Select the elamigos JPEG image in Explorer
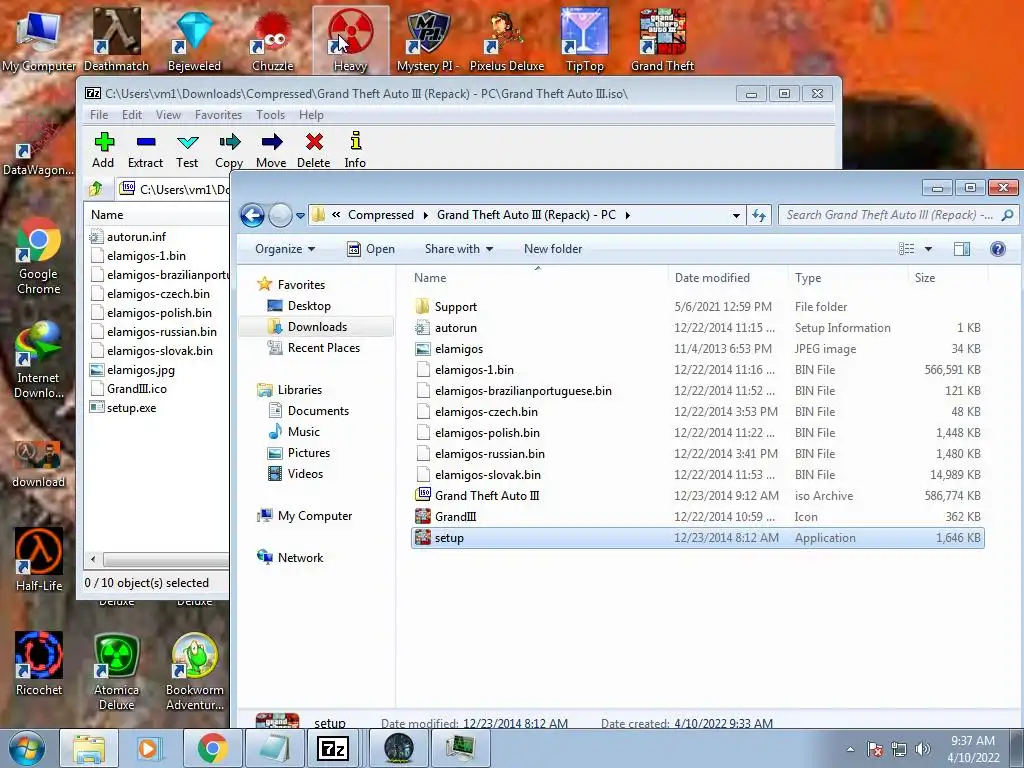This screenshot has height=768, width=1024. [x=458, y=349]
